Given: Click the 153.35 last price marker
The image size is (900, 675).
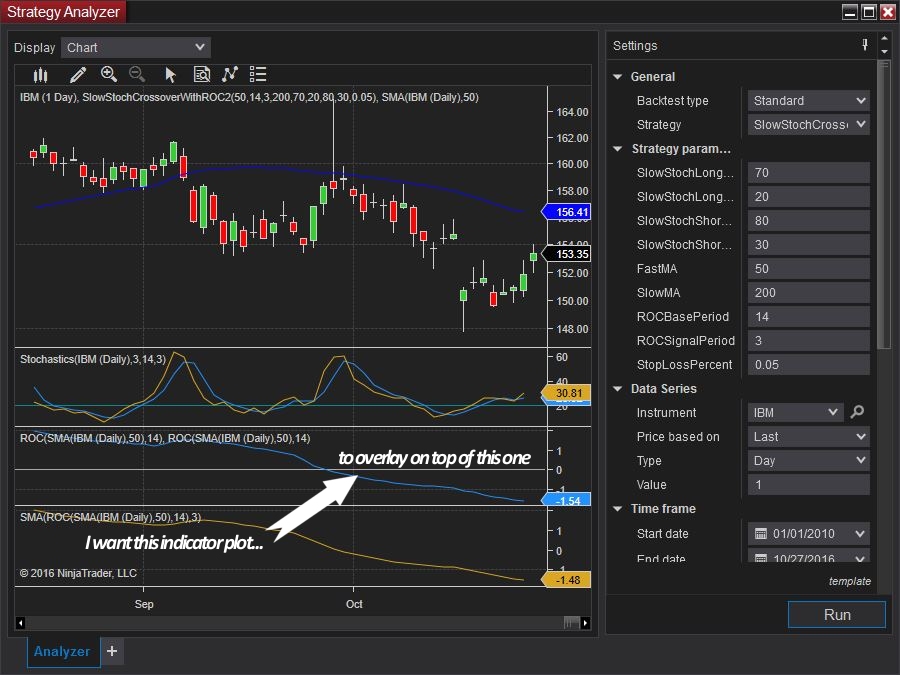Looking at the screenshot, I should [x=567, y=254].
